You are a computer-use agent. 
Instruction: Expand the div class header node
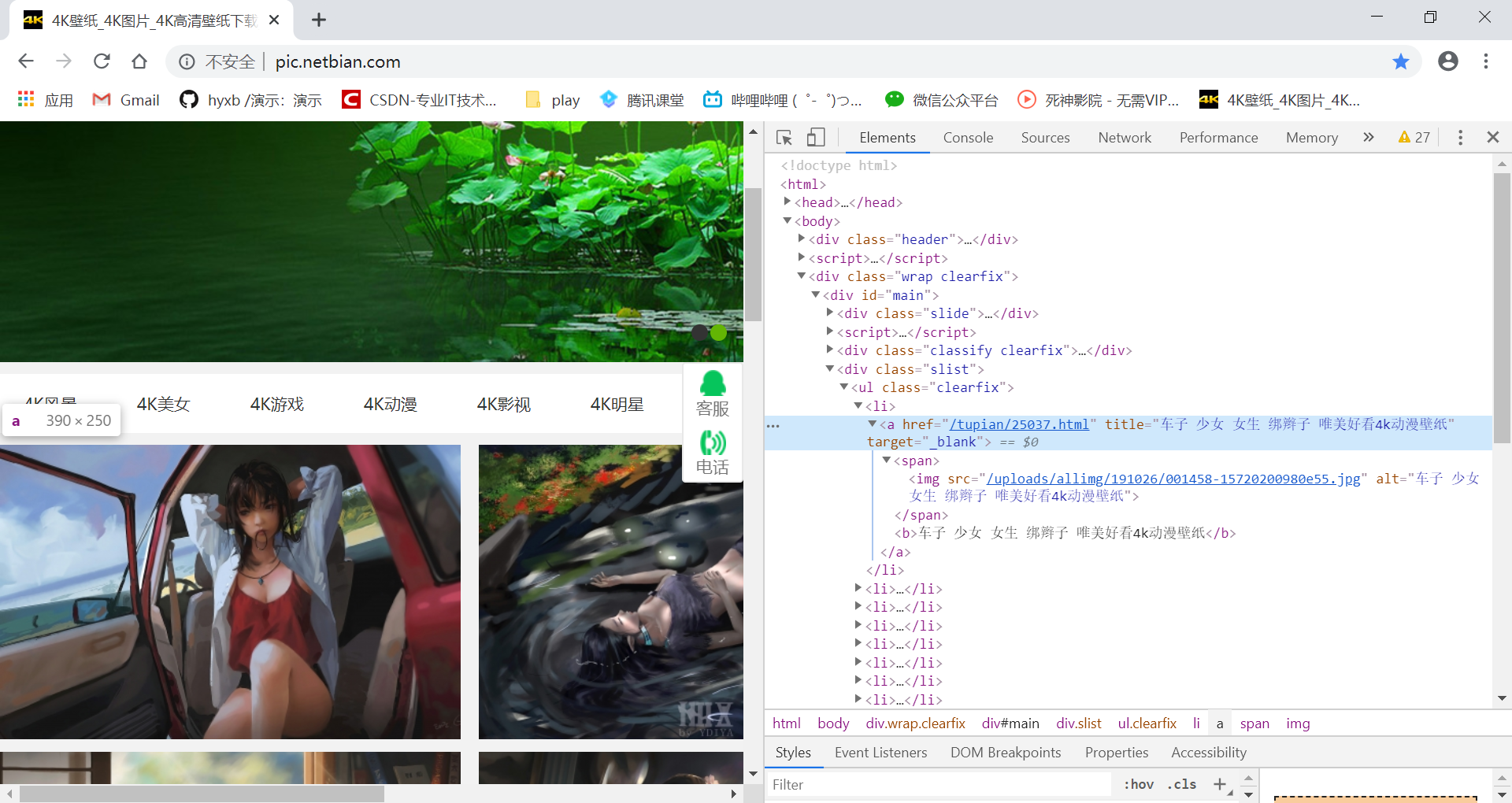tap(801, 239)
